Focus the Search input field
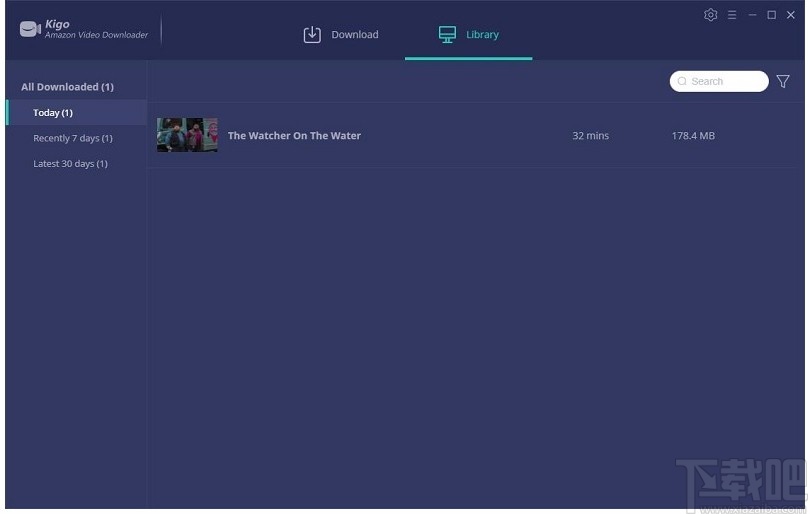 click(x=719, y=81)
